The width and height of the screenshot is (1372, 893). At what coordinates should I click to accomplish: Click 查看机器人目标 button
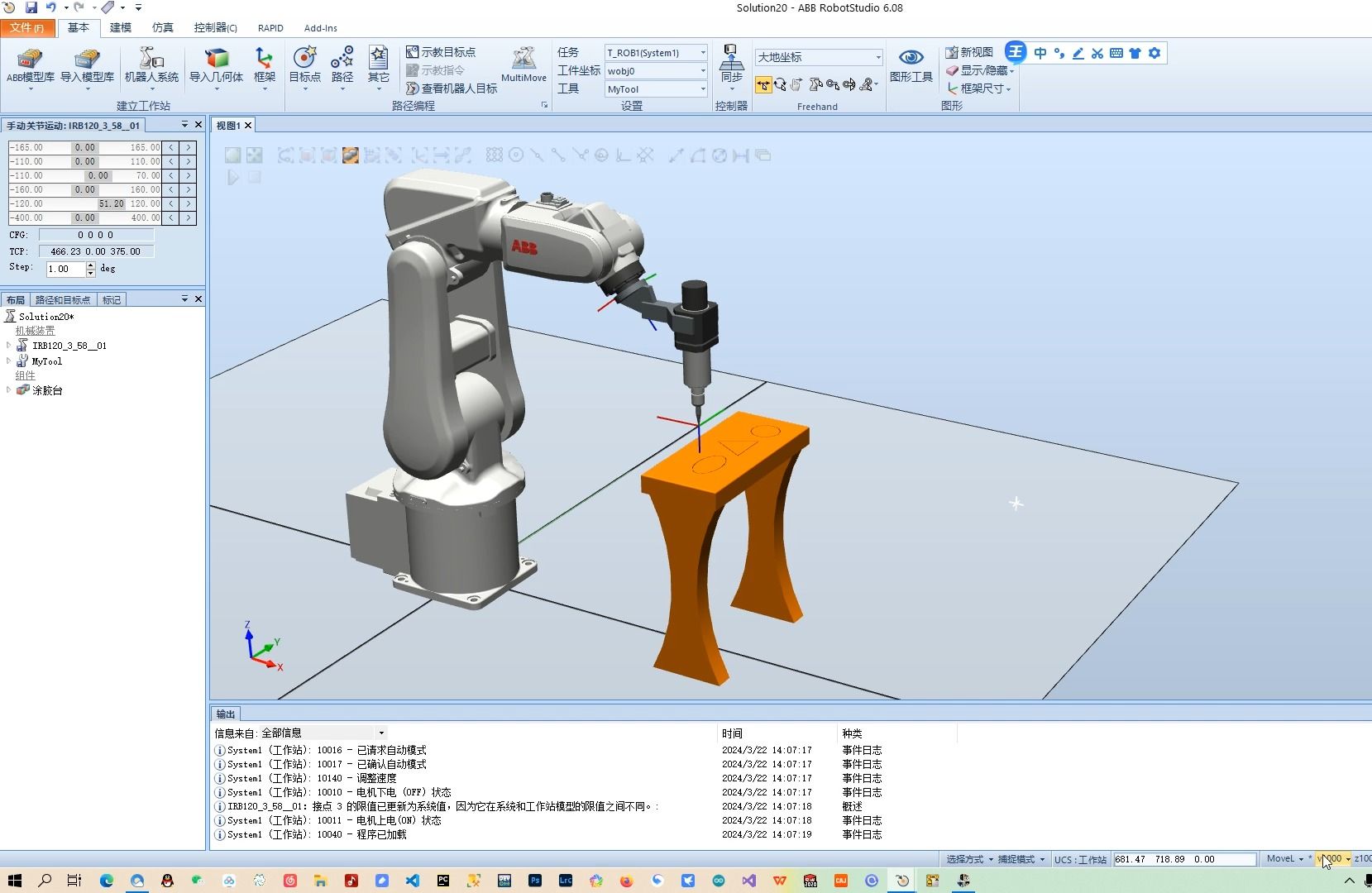point(452,88)
